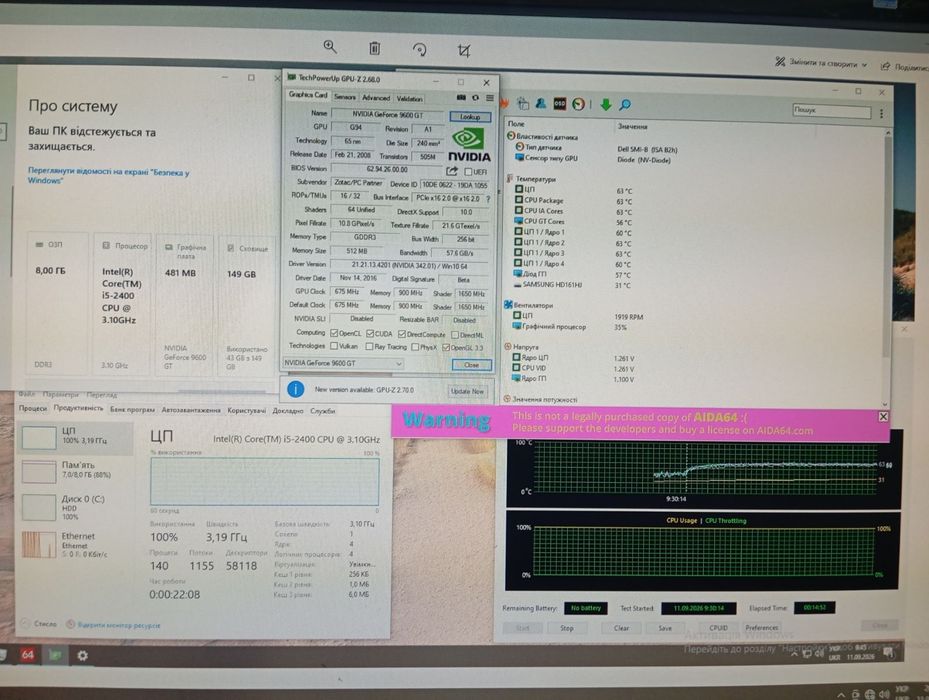This screenshot has width=929, height=700.
Task: Click the Save button in AIDA64
Action: click(665, 628)
